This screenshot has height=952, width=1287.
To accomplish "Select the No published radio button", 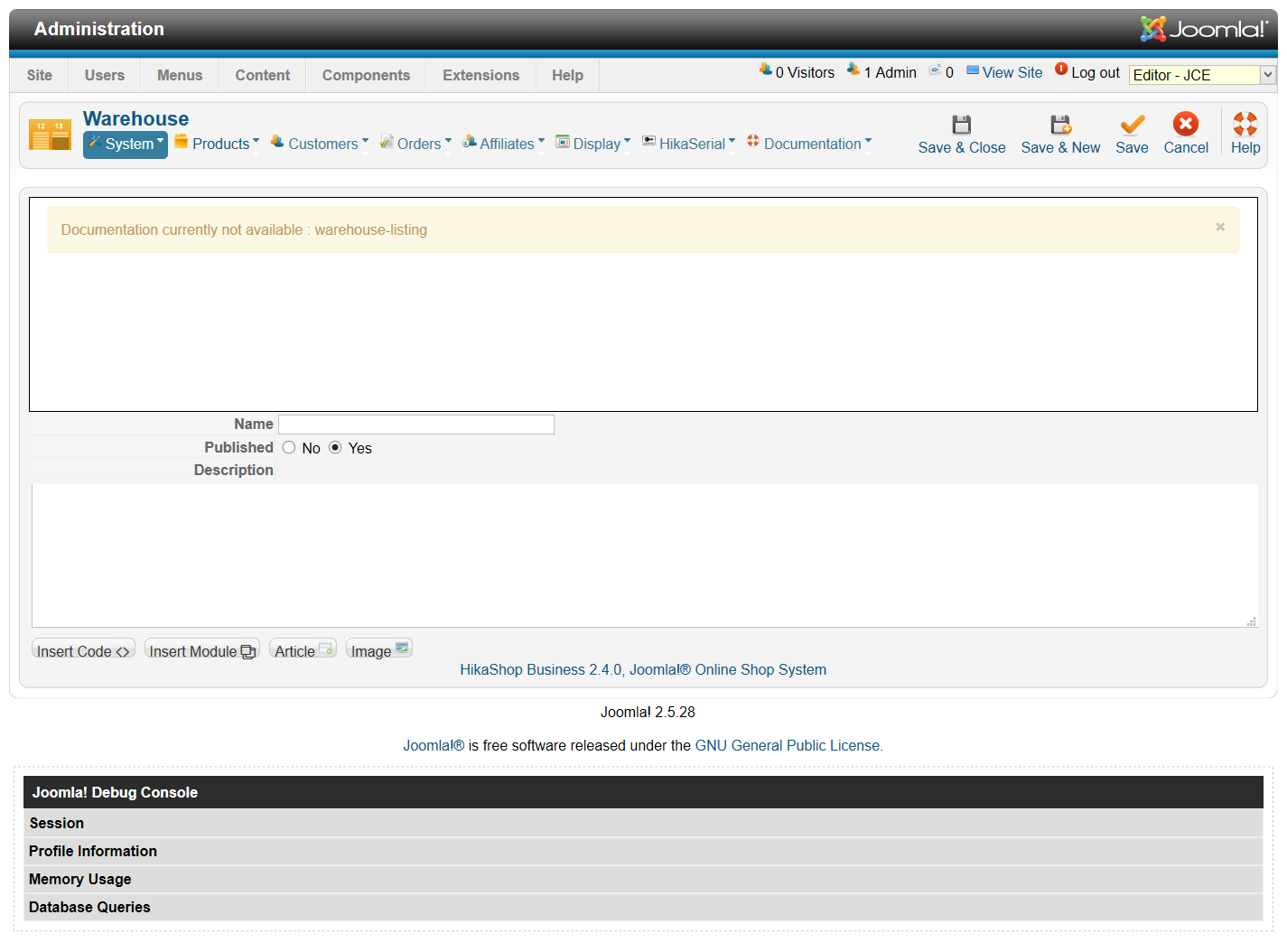I will click(289, 447).
